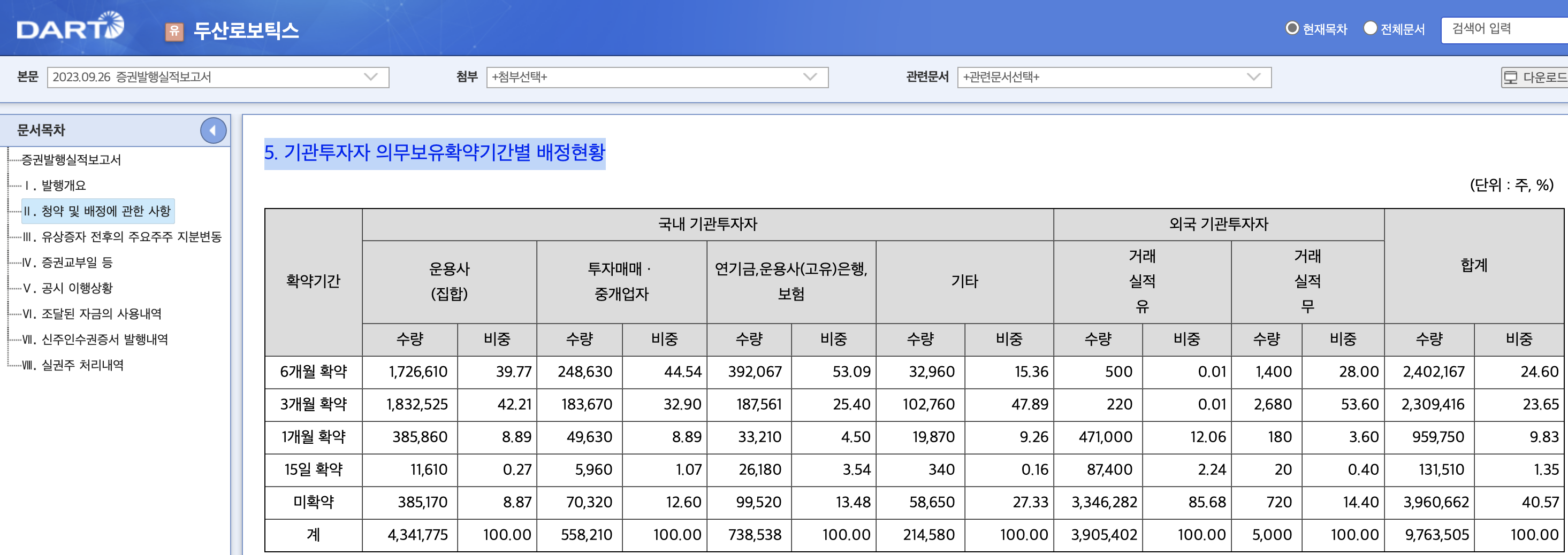Click the 기타 header cell

click(x=965, y=281)
